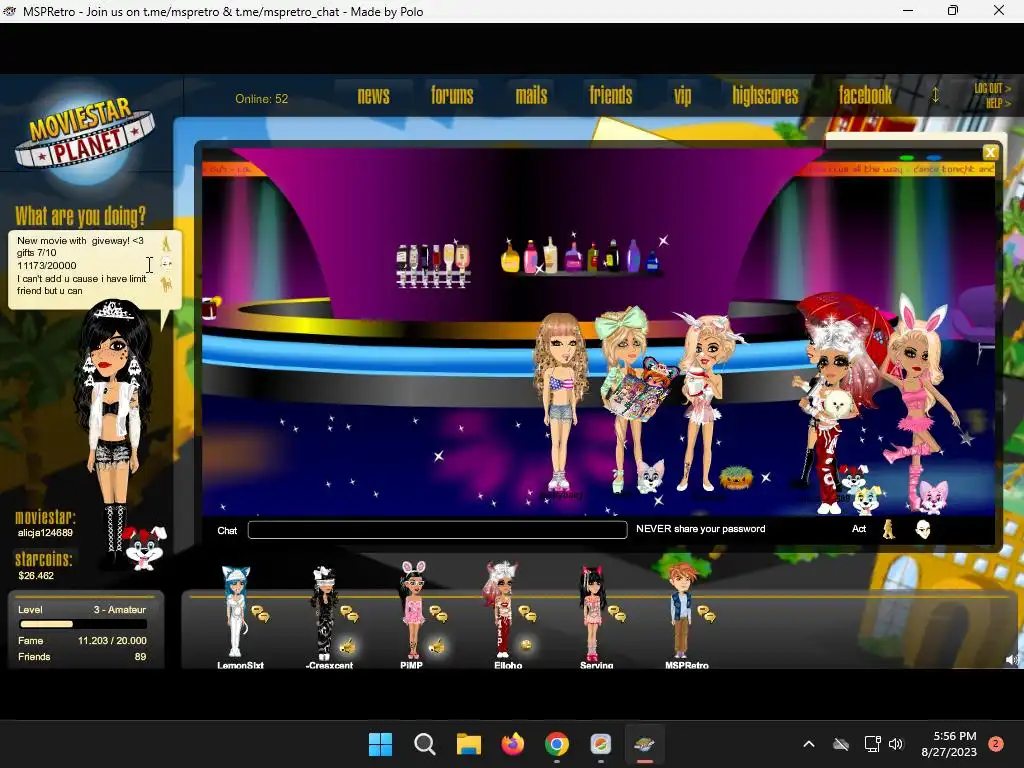The height and width of the screenshot is (768, 1024).
Task: Click the Elloho friend avatar
Action: (x=500, y=610)
